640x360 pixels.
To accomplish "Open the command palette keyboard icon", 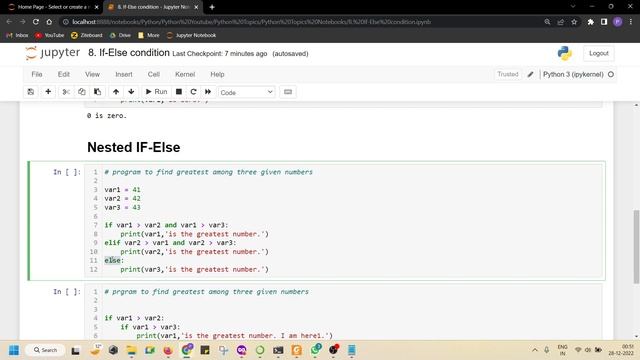I will (288, 92).
